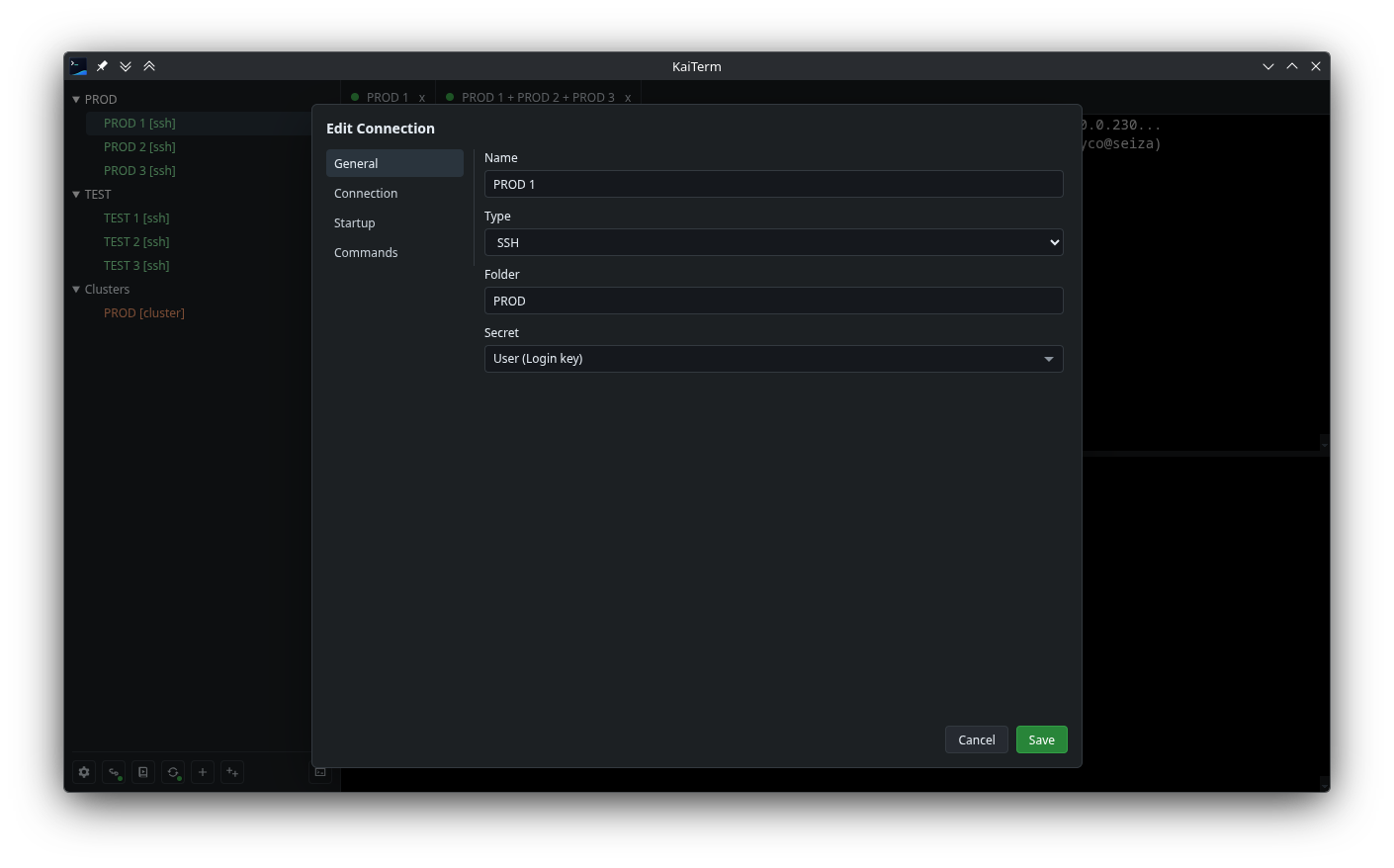Select TEST 3 [ssh] in tree
The height and width of the screenshot is (868, 1394).
click(x=136, y=266)
